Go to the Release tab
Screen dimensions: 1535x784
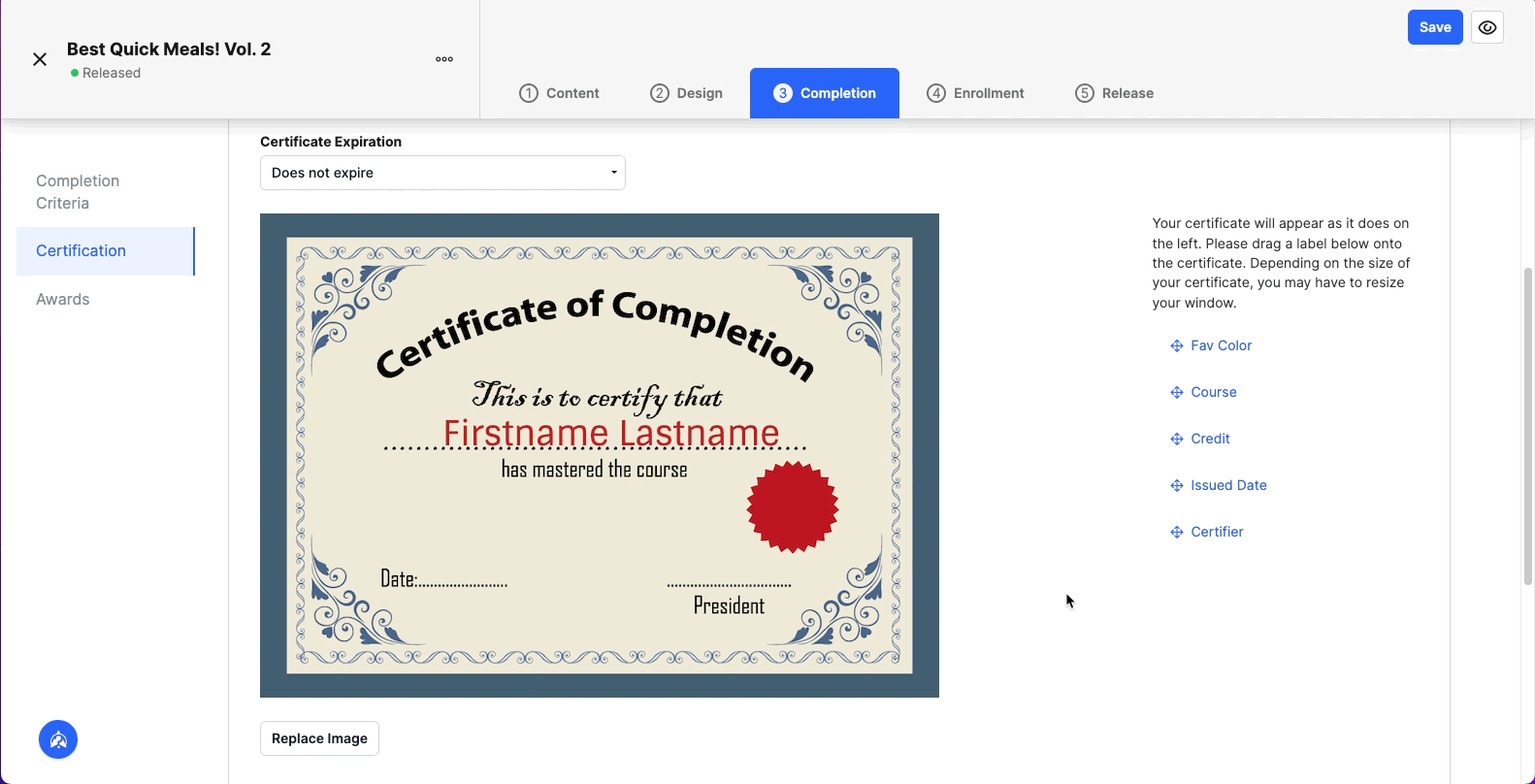1115,93
